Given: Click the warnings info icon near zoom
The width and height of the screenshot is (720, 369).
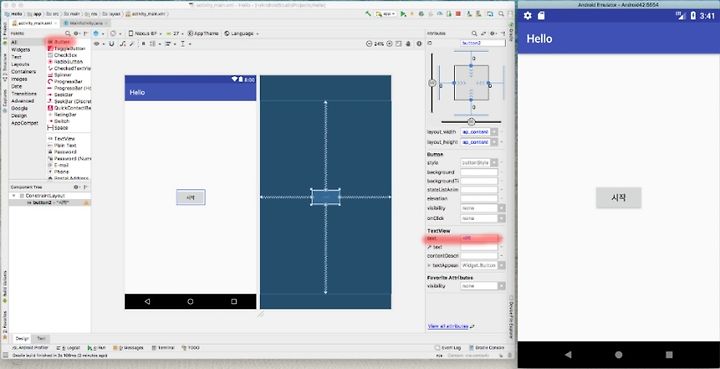Looking at the screenshot, I should (419, 44).
